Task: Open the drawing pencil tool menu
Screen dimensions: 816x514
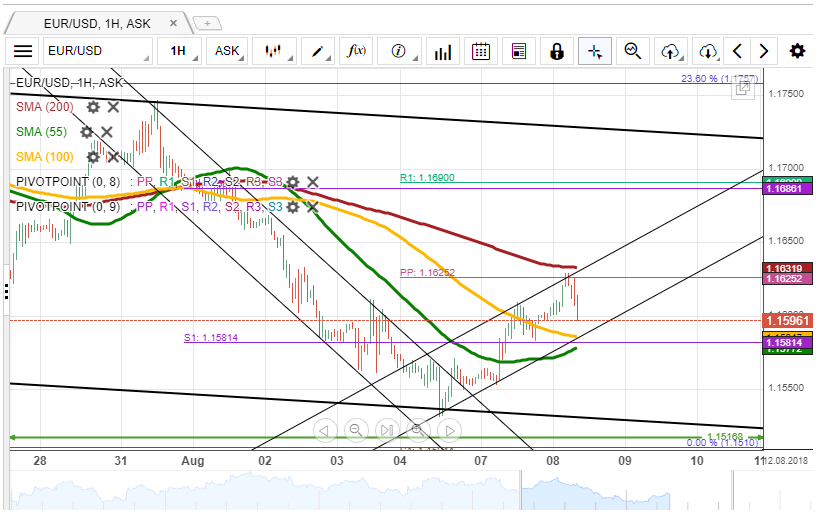Action: pos(318,51)
